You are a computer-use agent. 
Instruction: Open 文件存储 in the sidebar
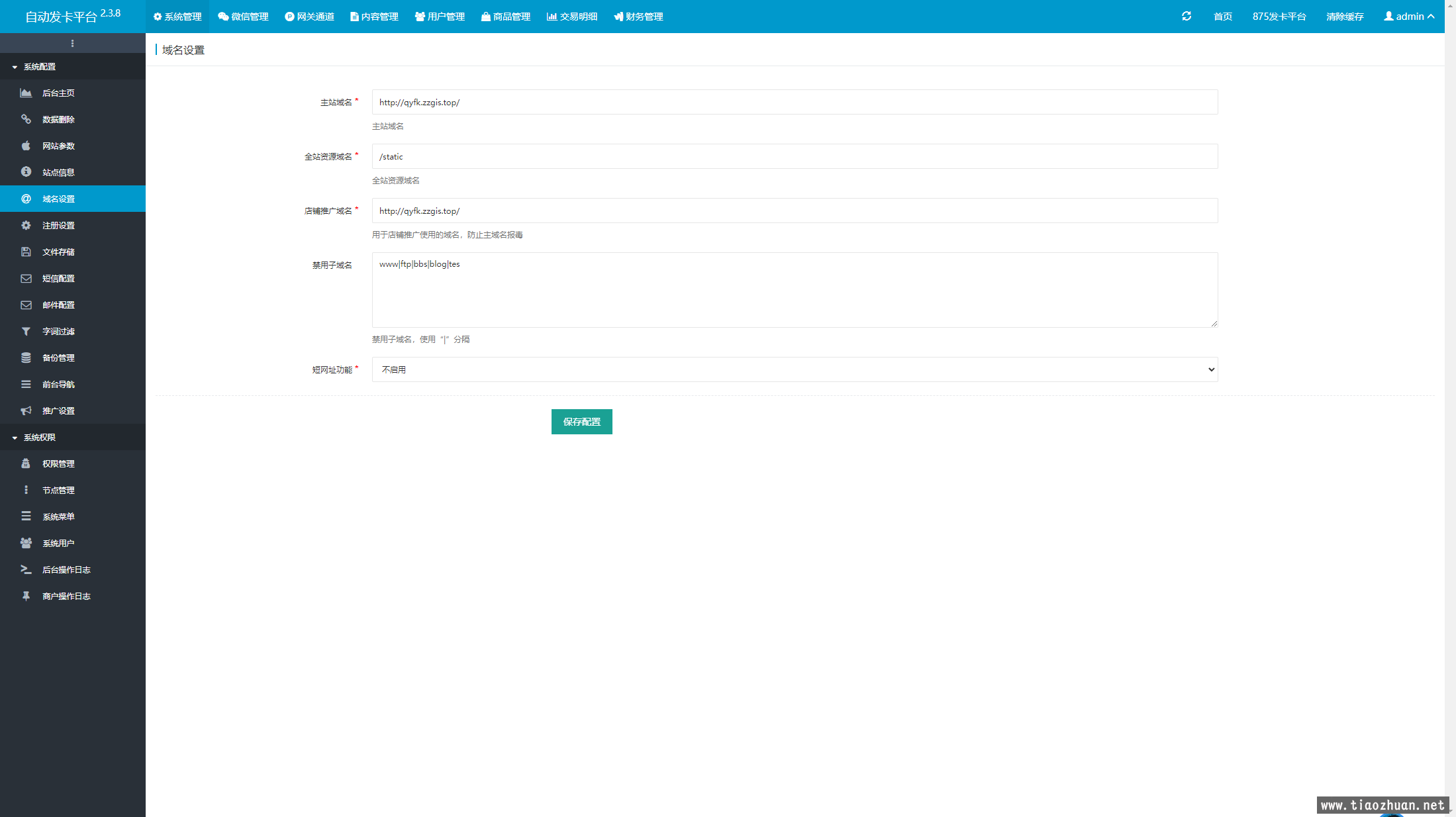click(73, 252)
